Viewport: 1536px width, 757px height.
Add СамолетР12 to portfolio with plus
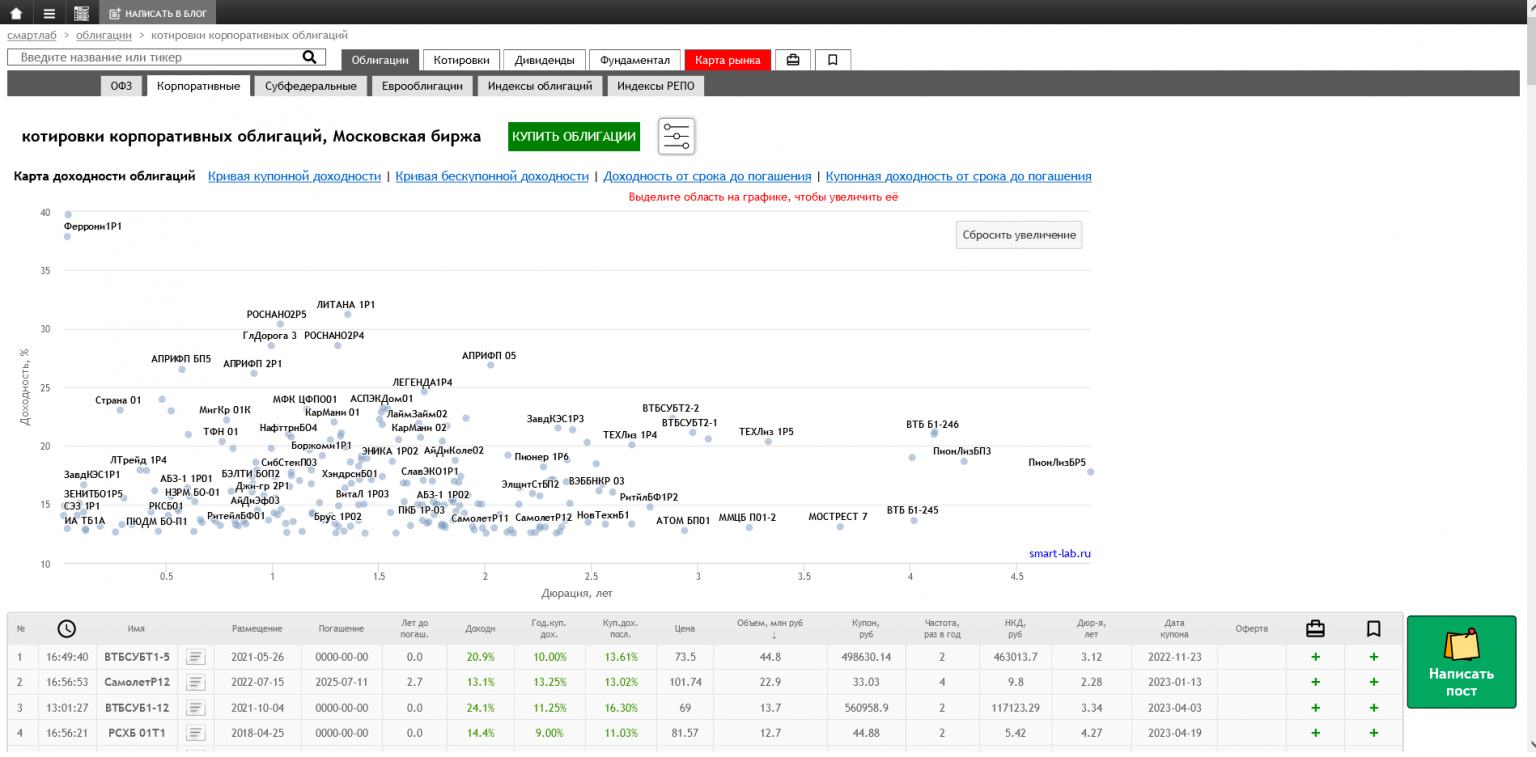[1315, 682]
